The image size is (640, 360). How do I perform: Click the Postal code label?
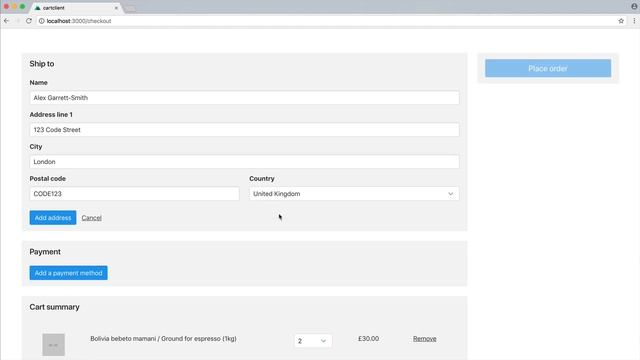pyautogui.click(x=47, y=179)
